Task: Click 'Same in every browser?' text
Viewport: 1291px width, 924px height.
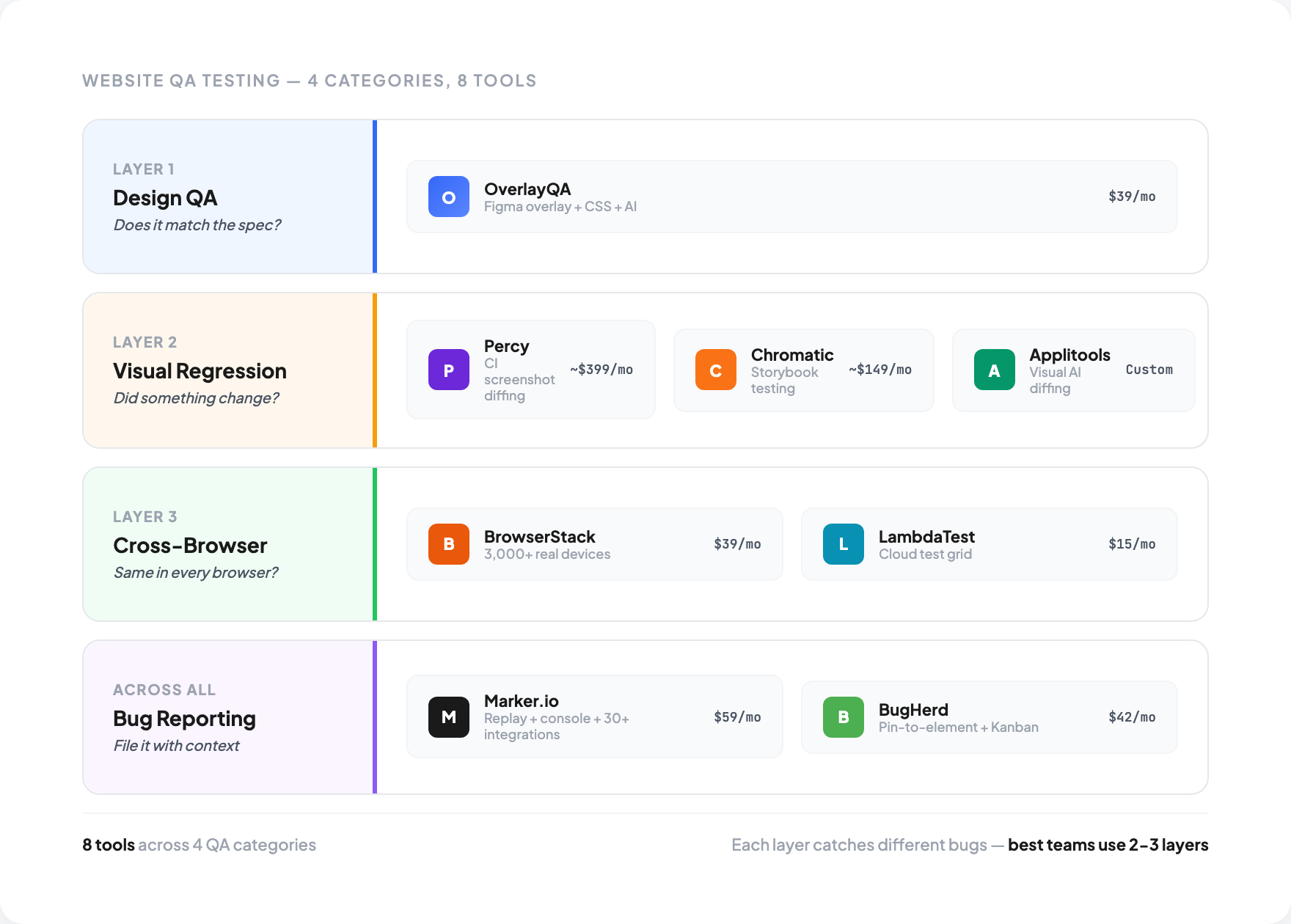Action: 196,573
